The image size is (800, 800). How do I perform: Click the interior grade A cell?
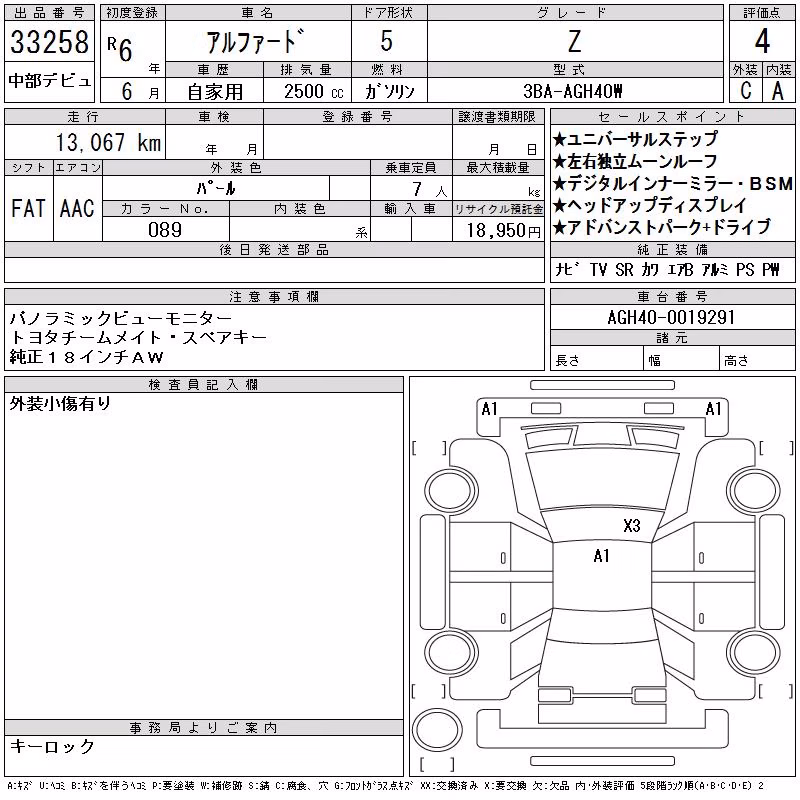[779, 91]
